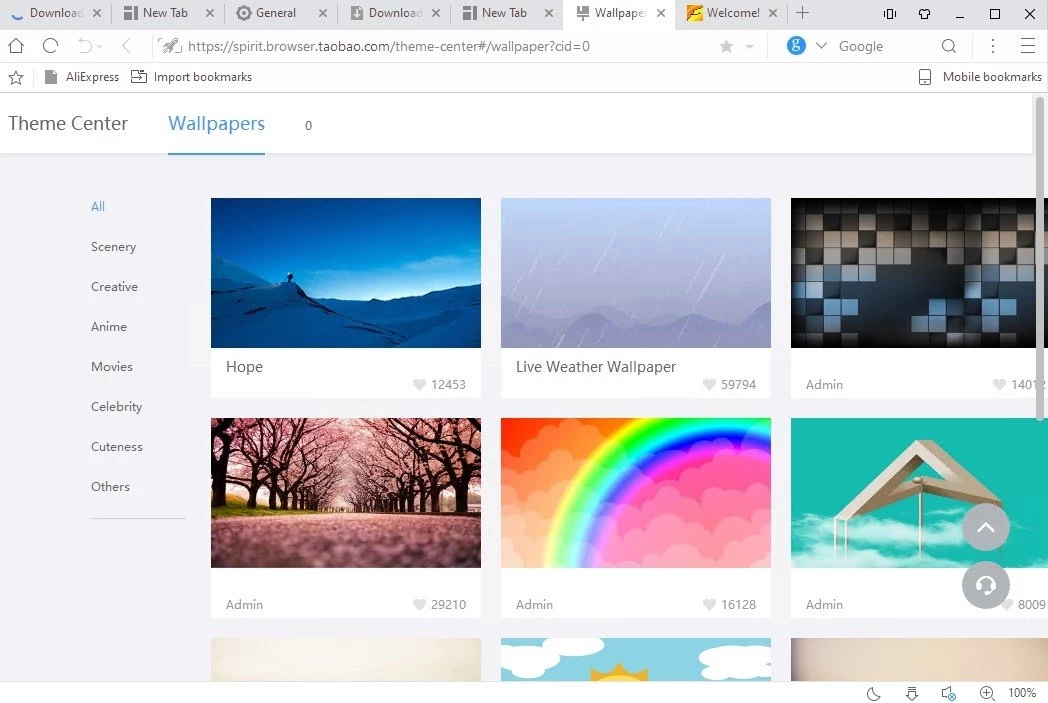The width and height of the screenshot is (1048, 703).
Task: Toggle the bookmark star in address bar
Action: point(726,46)
